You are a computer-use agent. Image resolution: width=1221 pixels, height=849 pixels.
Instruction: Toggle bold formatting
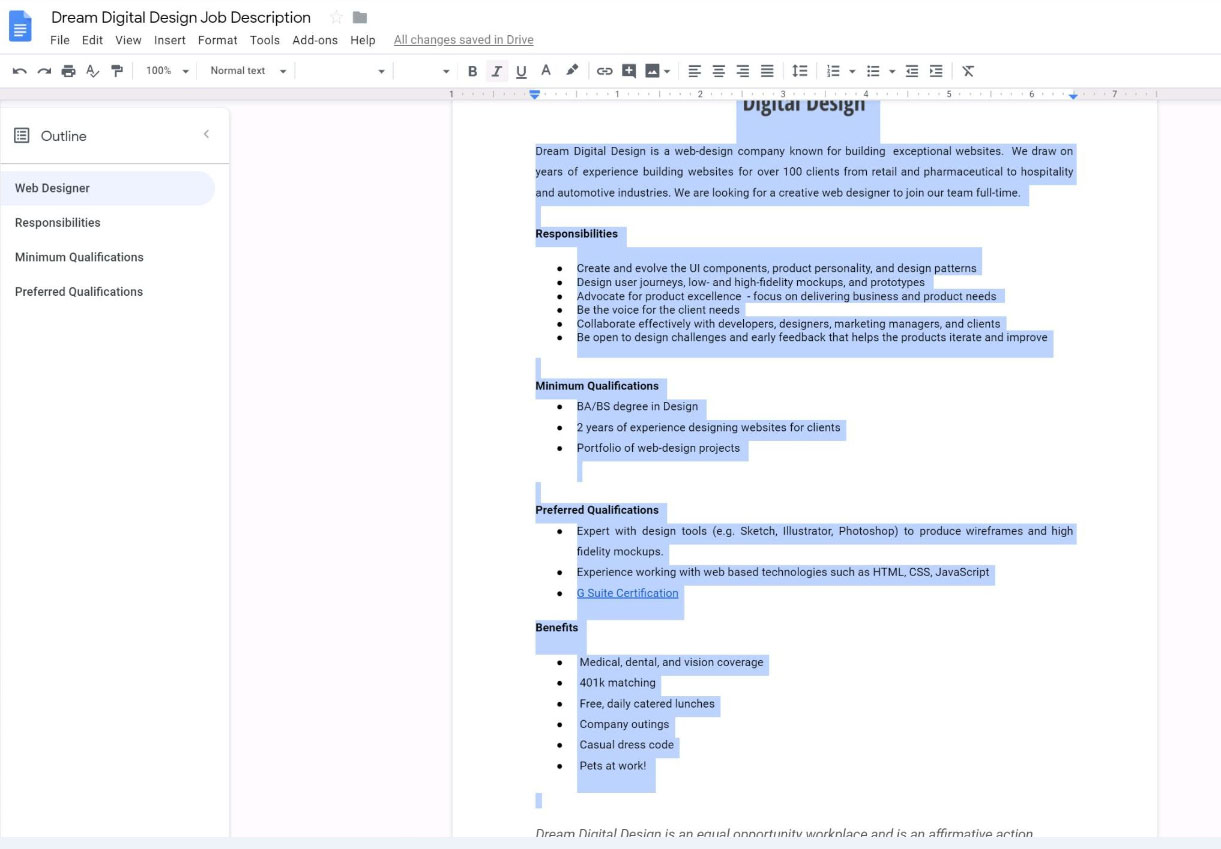(473, 71)
